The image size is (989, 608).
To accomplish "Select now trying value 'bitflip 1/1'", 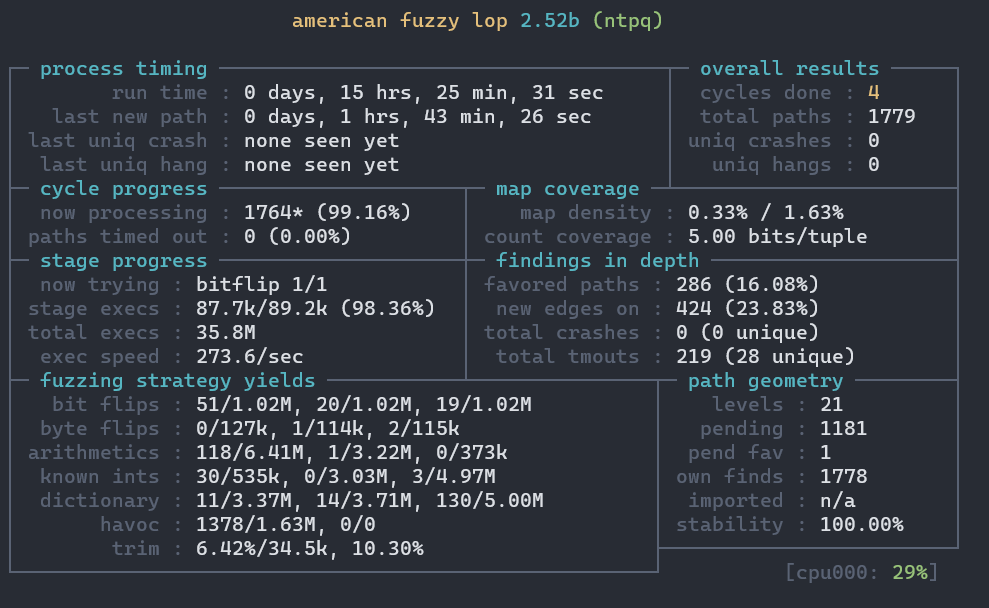I will coord(262,284).
